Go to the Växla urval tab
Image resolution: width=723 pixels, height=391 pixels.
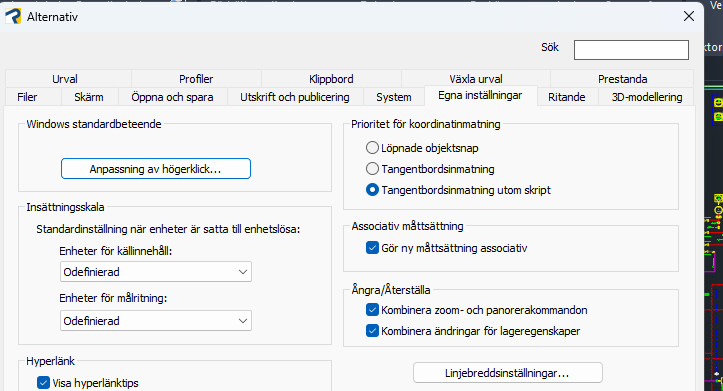(476, 79)
